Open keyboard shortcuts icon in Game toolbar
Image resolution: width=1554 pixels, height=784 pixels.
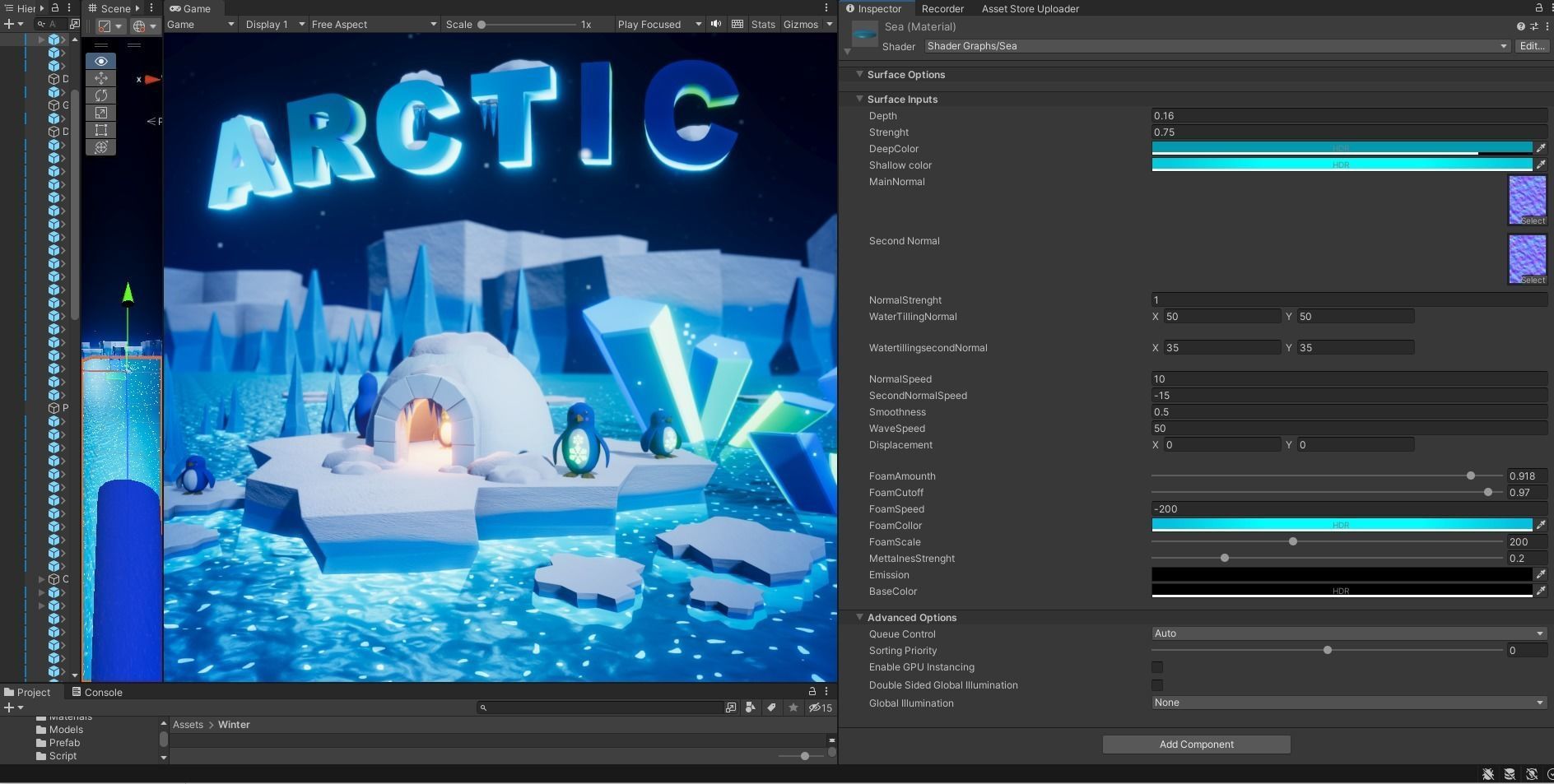tap(737, 24)
